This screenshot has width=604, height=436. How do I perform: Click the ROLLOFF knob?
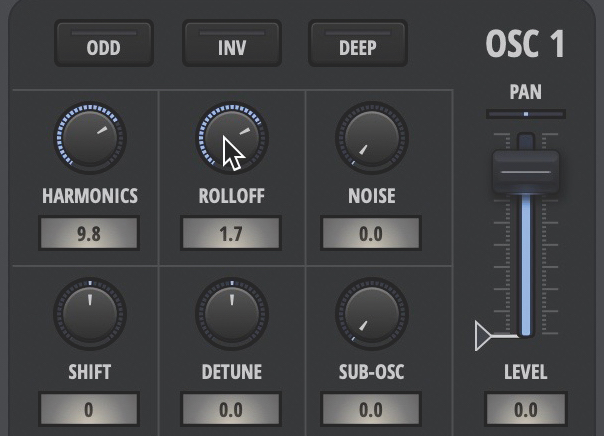tap(232, 138)
